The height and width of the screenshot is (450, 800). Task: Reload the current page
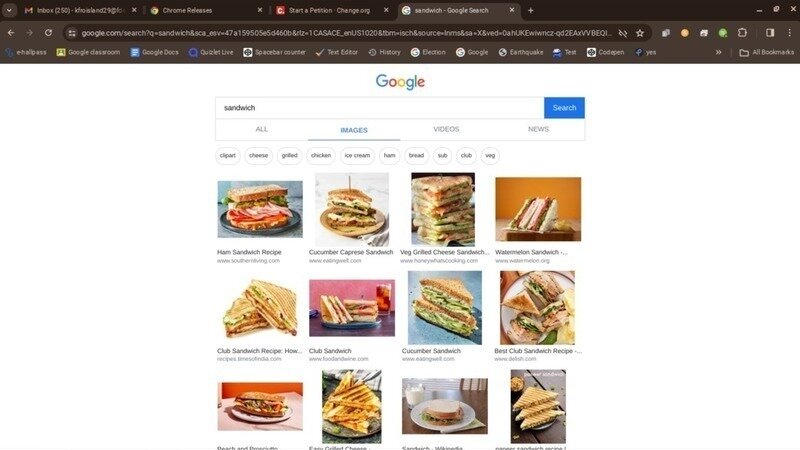(50, 33)
